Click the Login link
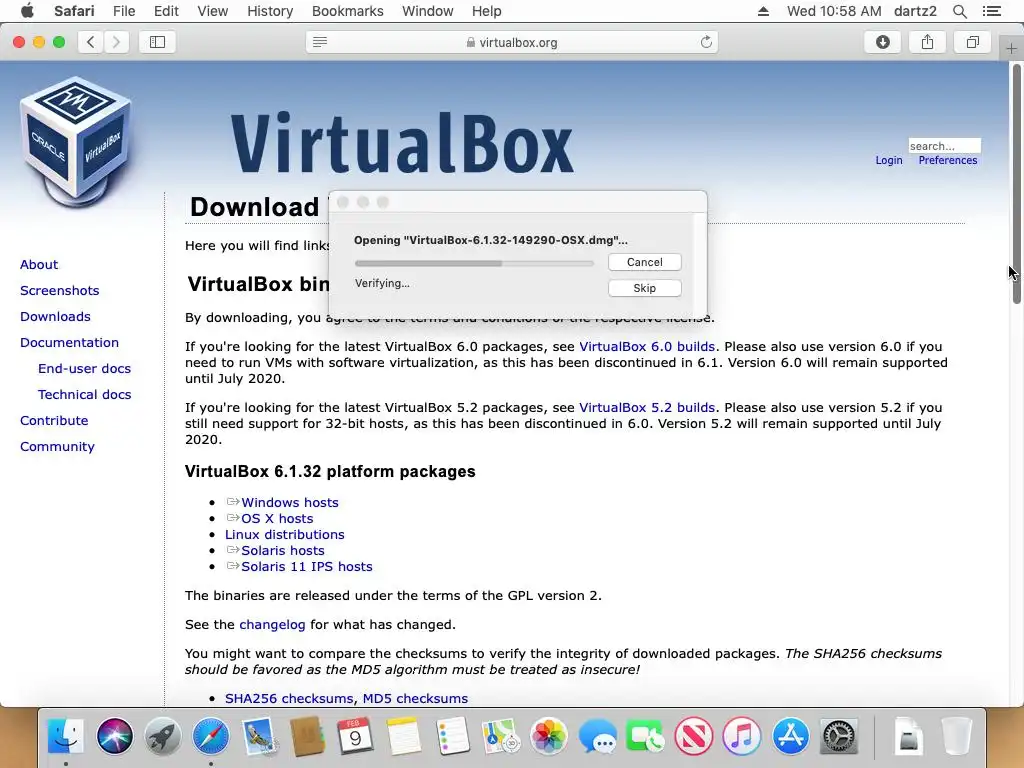The height and width of the screenshot is (768, 1024). click(x=889, y=161)
